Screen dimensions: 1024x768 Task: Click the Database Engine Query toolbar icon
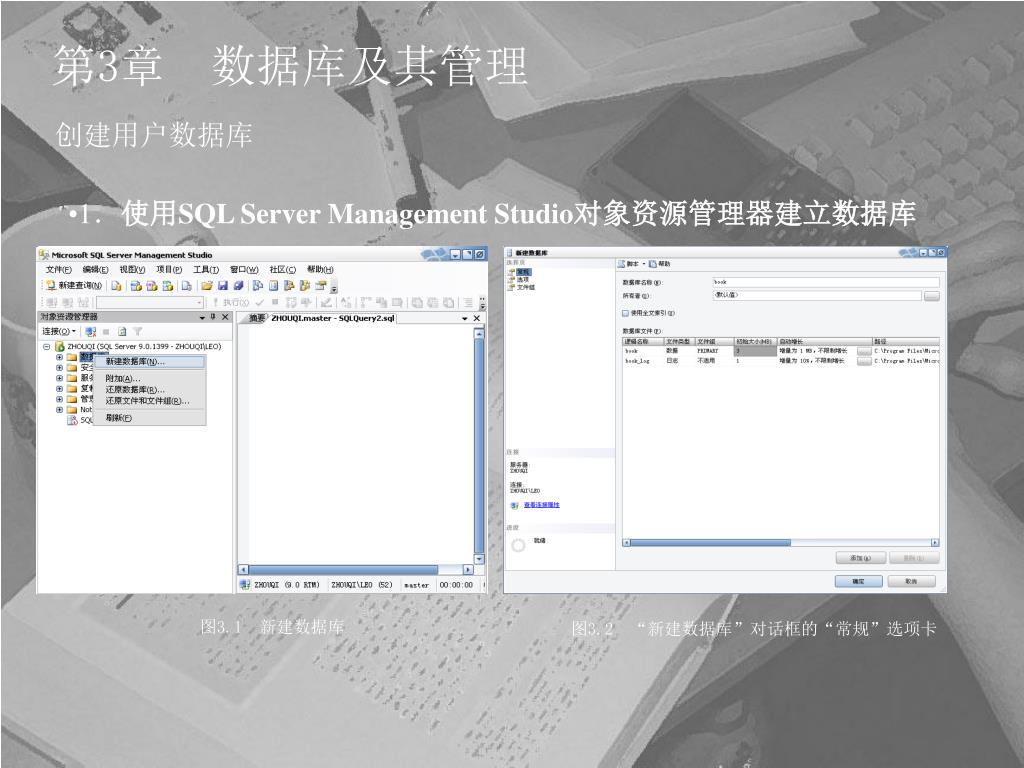(x=116, y=285)
